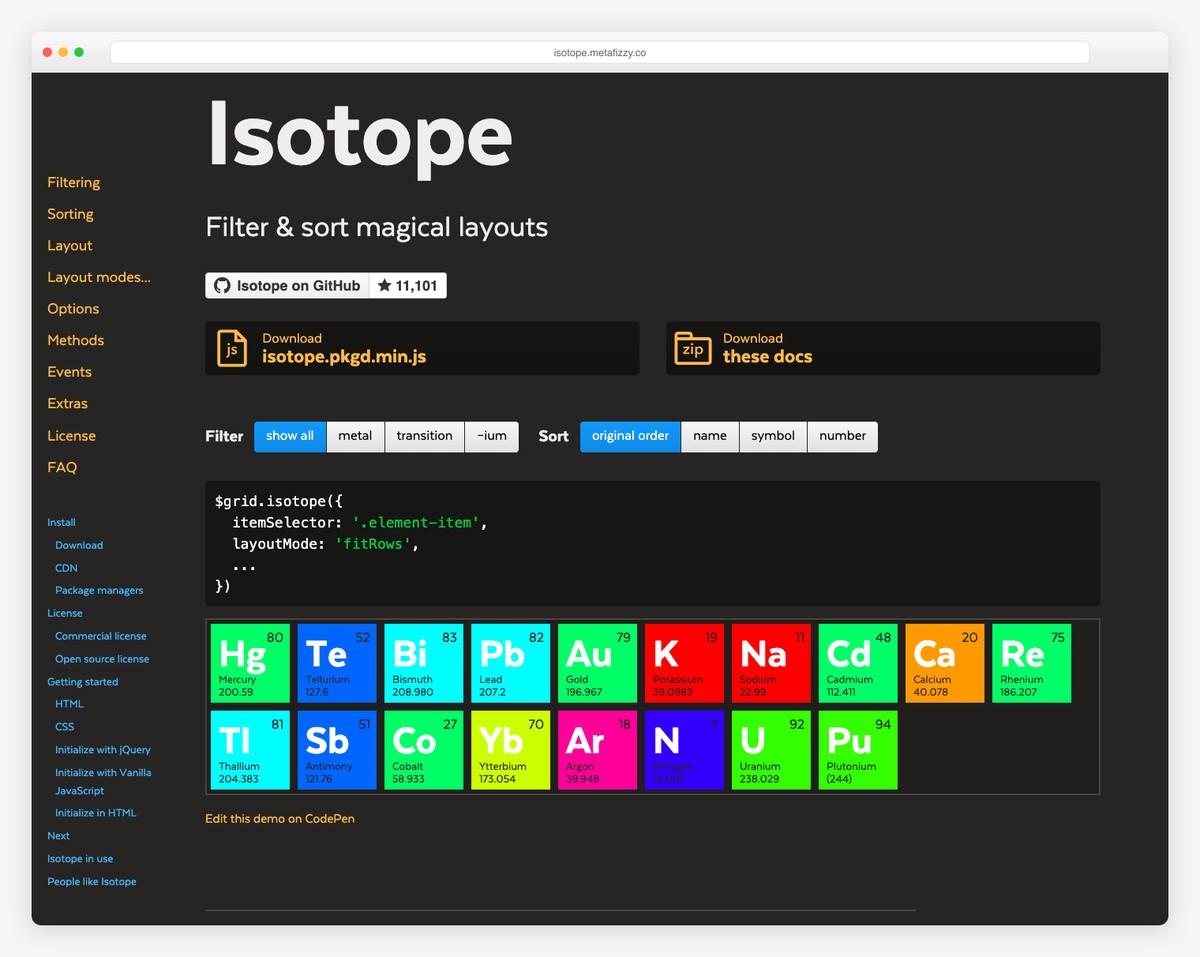The height and width of the screenshot is (957, 1200).
Task: Open the Commercial license link
Action: click(x=100, y=635)
